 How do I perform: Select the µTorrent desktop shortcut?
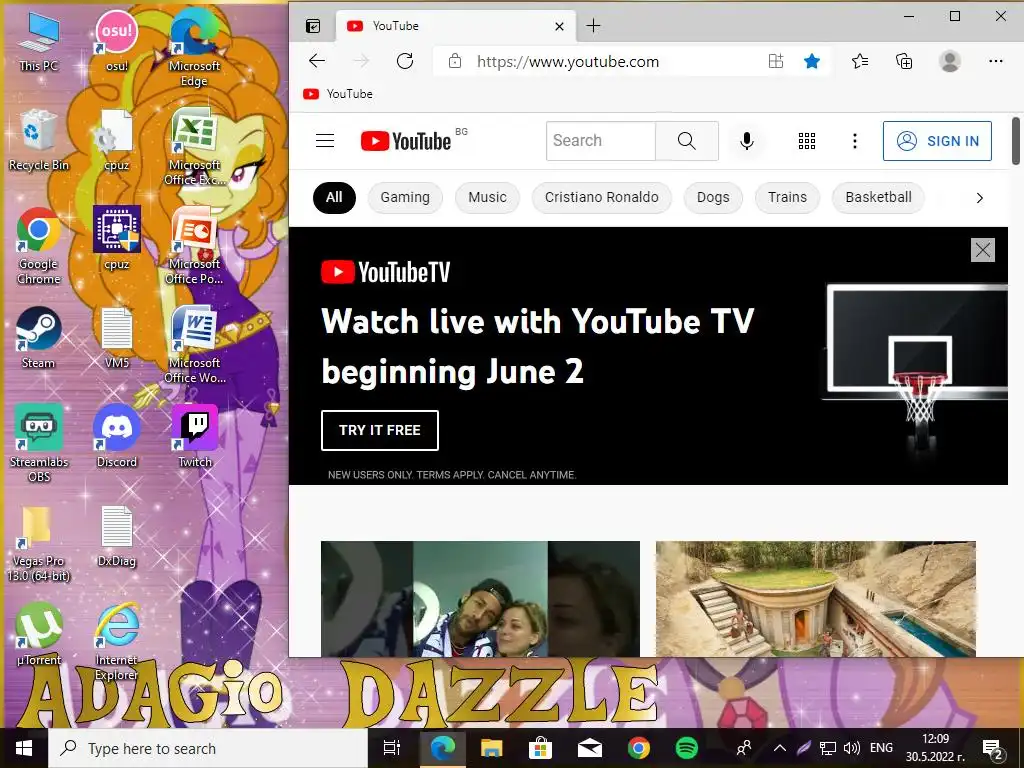(39, 635)
